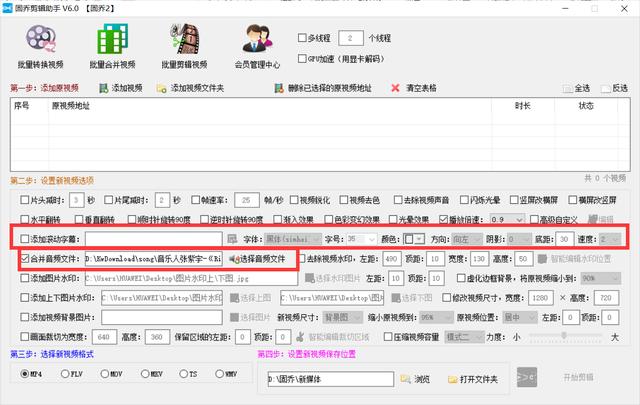This screenshot has height=405, width=640.
Task: Click the 选择上图 icon
Action: tap(234, 298)
